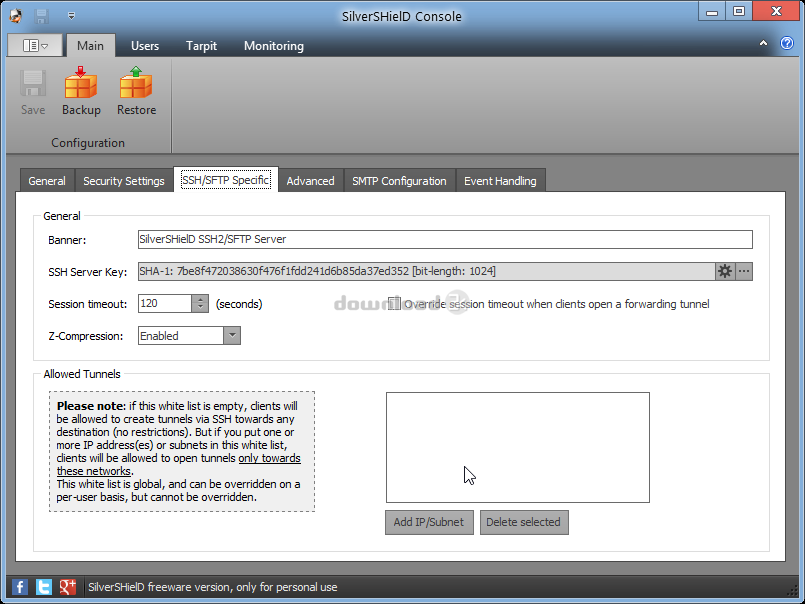Image resolution: width=805 pixels, height=604 pixels.
Task: Open the SSH server key gear settings
Action: click(724, 271)
